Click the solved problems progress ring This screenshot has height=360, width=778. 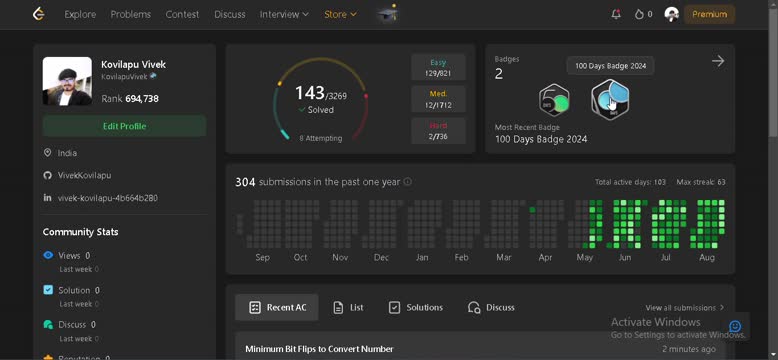pyautogui.click(x=321, y=99)
